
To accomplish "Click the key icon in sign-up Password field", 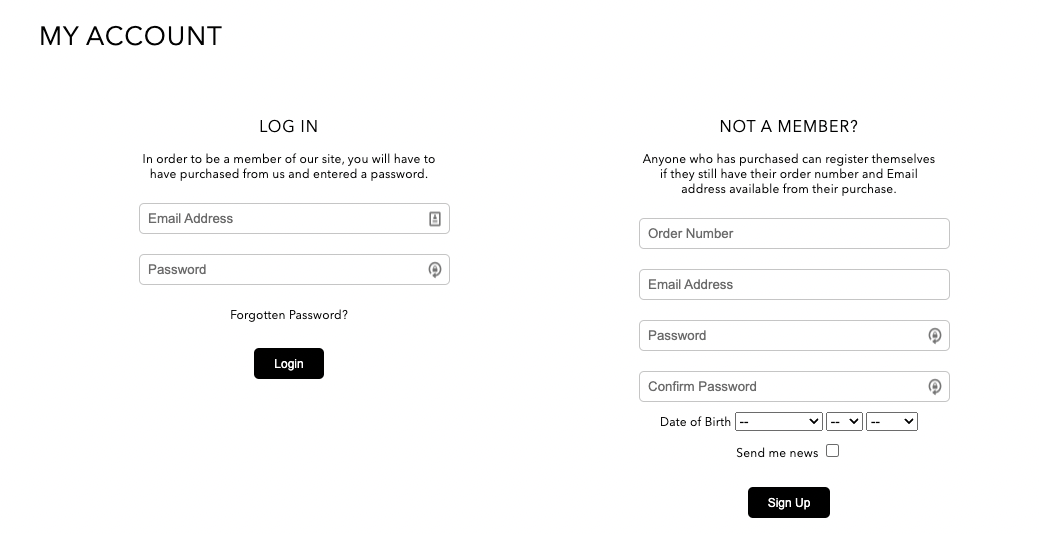I will coord(934,336).
